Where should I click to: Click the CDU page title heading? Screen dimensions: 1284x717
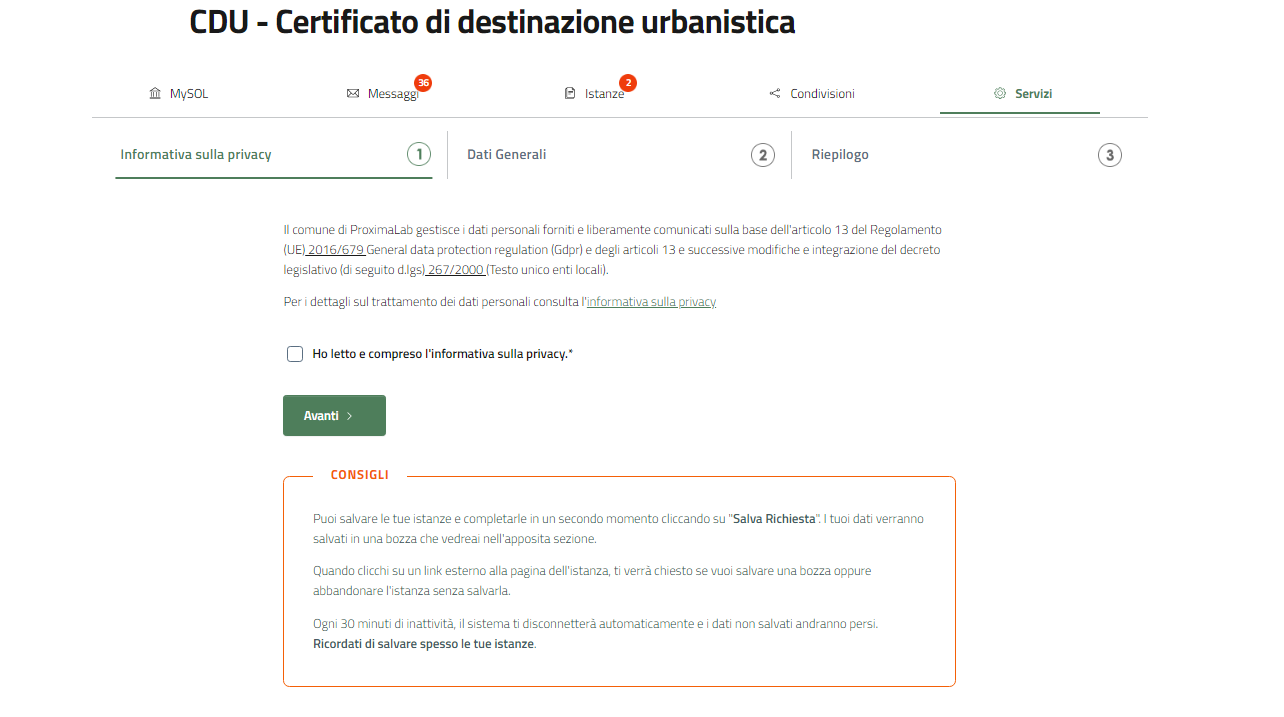pos(492,22)
